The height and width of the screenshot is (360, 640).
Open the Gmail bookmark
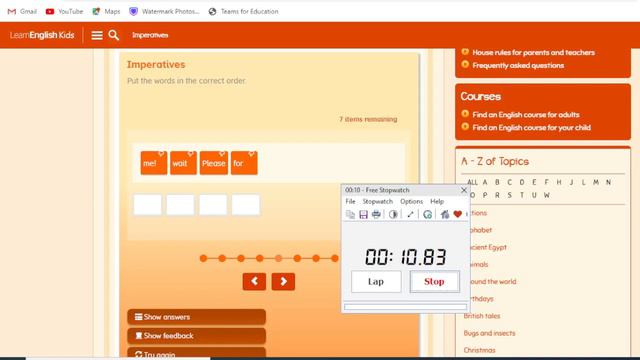(22, 11)
